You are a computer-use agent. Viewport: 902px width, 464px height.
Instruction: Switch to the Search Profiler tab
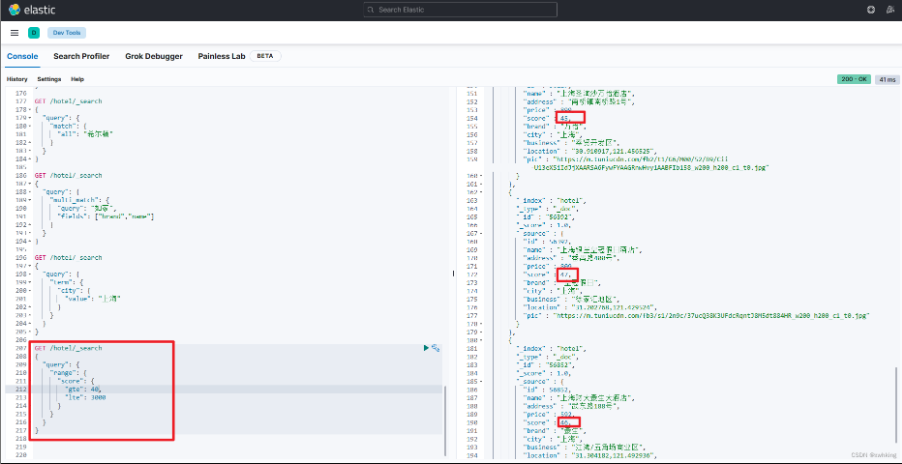click(81, 56)
